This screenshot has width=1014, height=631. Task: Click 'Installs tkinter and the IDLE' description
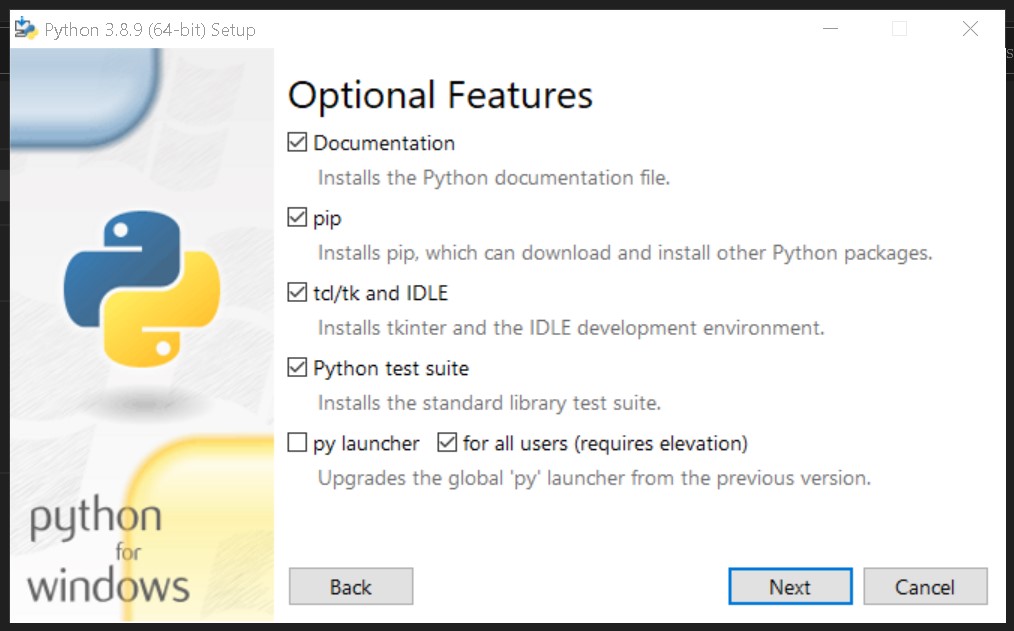point(571,328)
